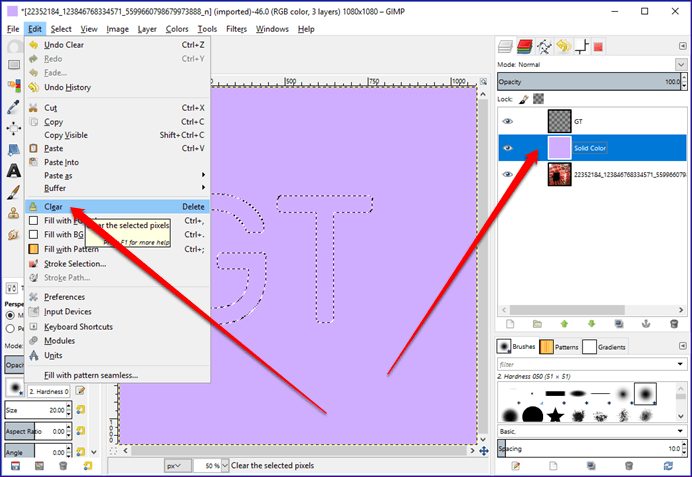This screenshot has width=692, height=477.
Task: Expand tool options chevron beside Angle
Action: pos(94,452)
